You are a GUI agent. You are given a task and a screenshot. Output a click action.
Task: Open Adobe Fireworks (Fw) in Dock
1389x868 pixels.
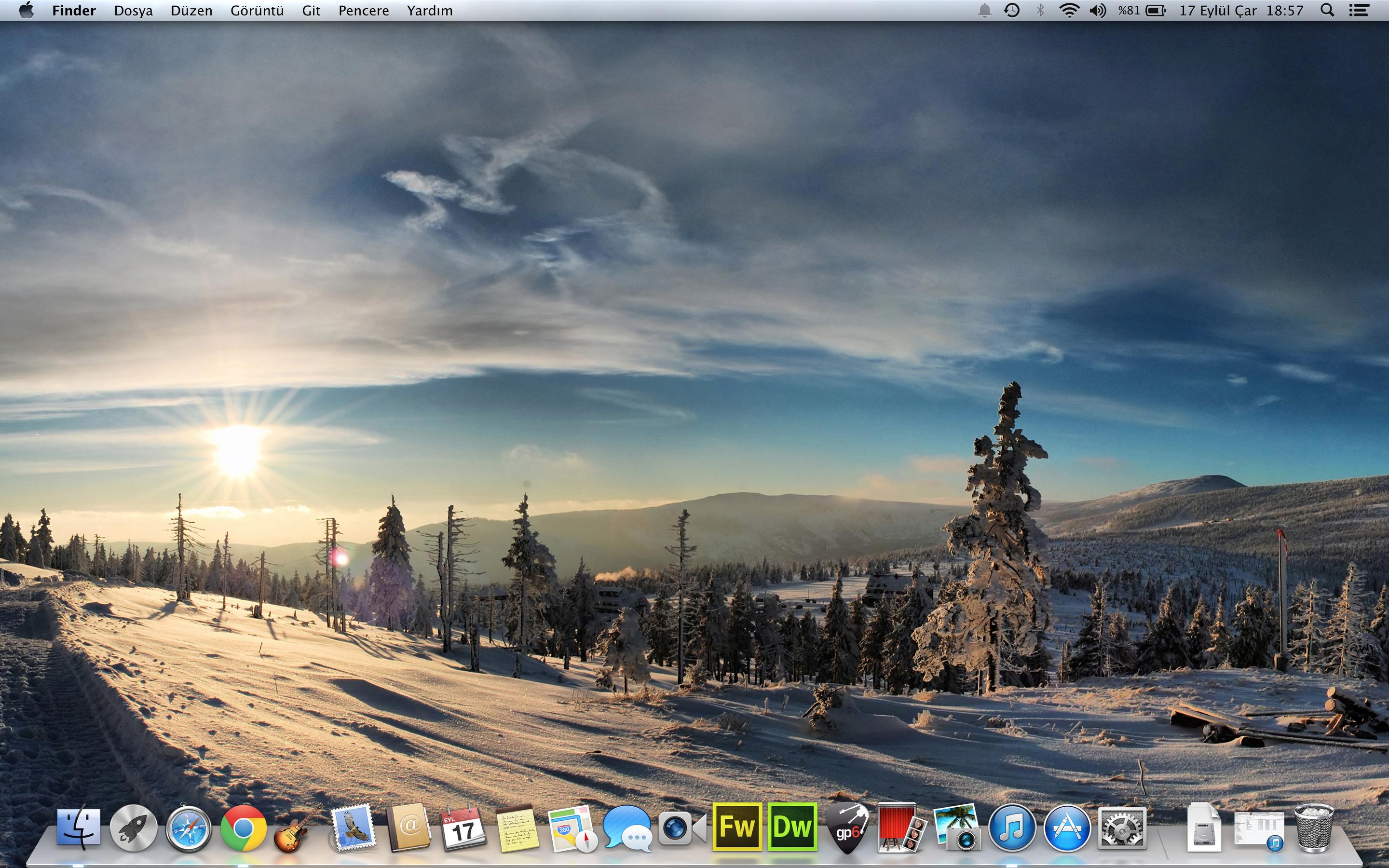click(737, 827)
